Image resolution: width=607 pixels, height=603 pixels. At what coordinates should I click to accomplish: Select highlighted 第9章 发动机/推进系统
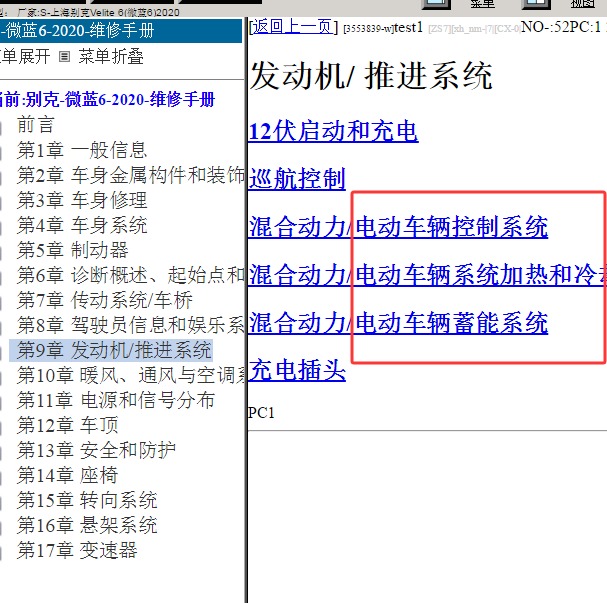(111, 350)
